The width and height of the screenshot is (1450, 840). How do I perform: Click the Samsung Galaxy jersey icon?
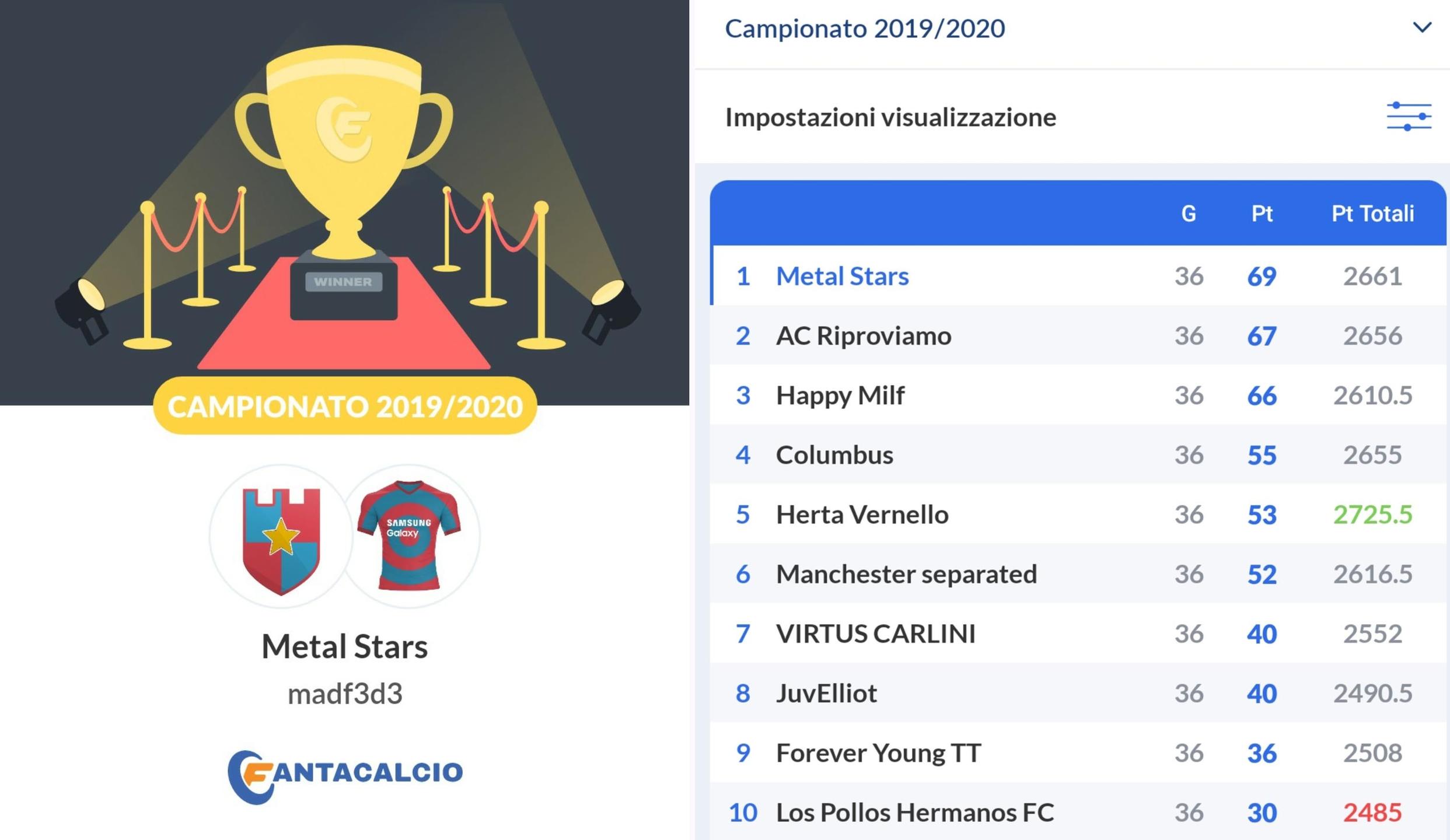pos(409,535)
